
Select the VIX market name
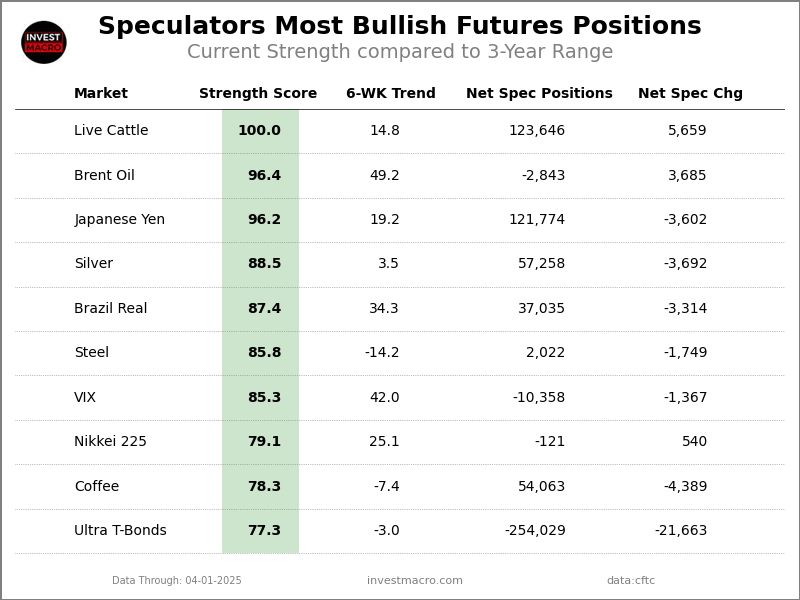click(x=85, y=398)
